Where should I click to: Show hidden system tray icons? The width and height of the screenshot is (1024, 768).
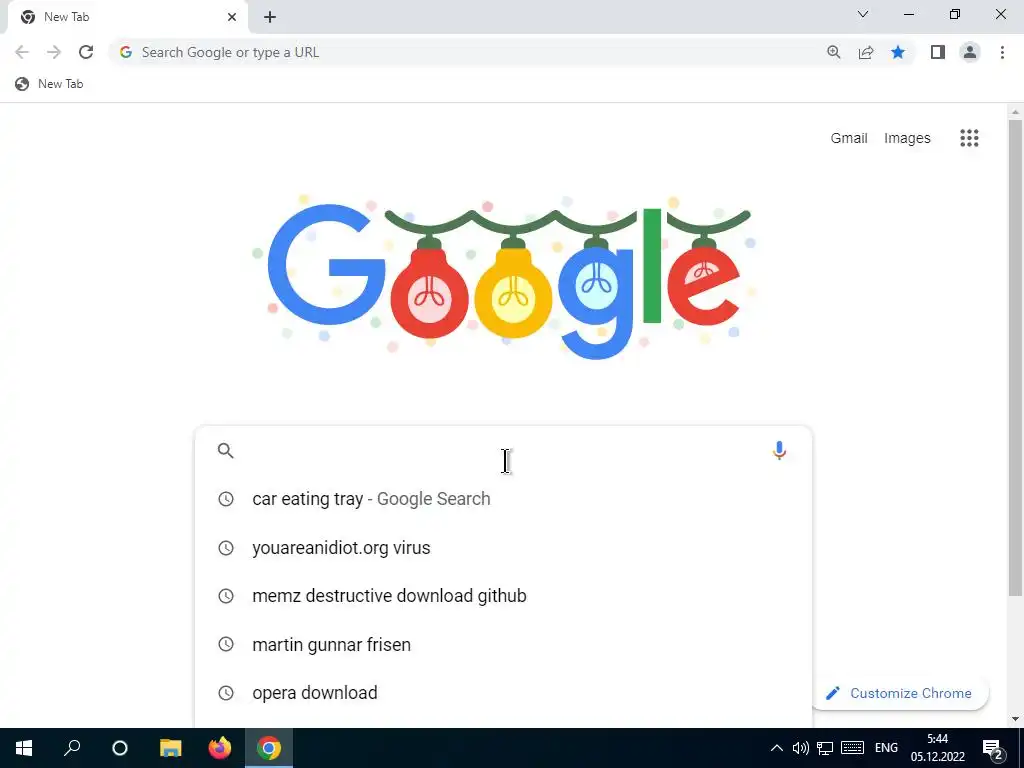pos(776,748)
